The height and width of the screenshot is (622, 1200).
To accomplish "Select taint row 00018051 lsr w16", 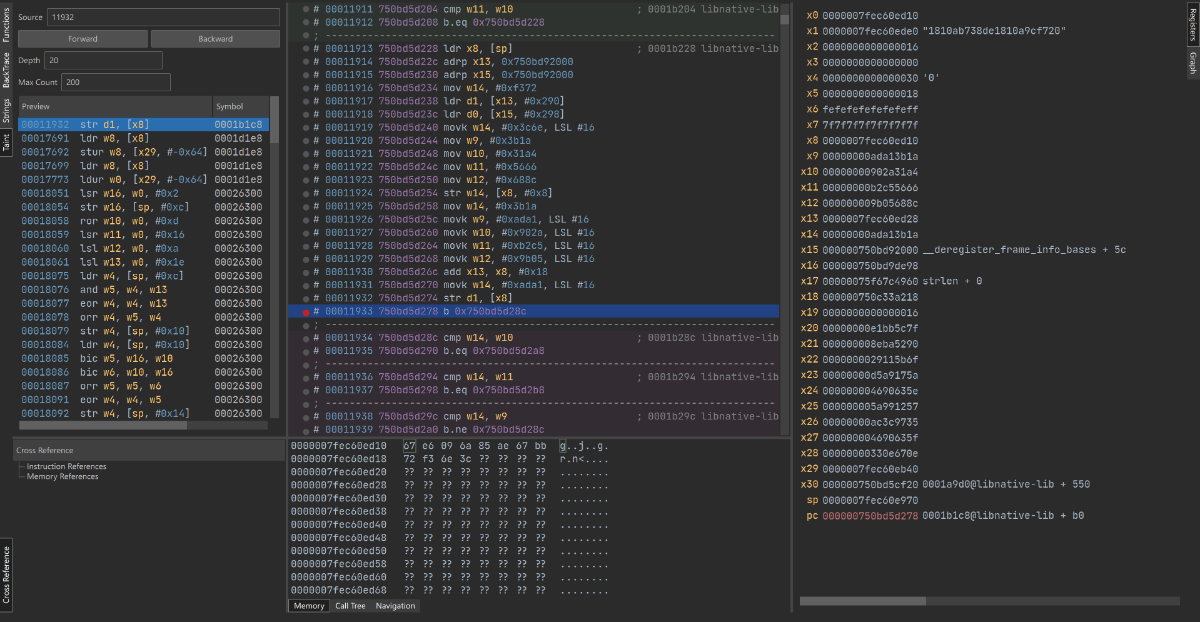I will click(143, 193).
